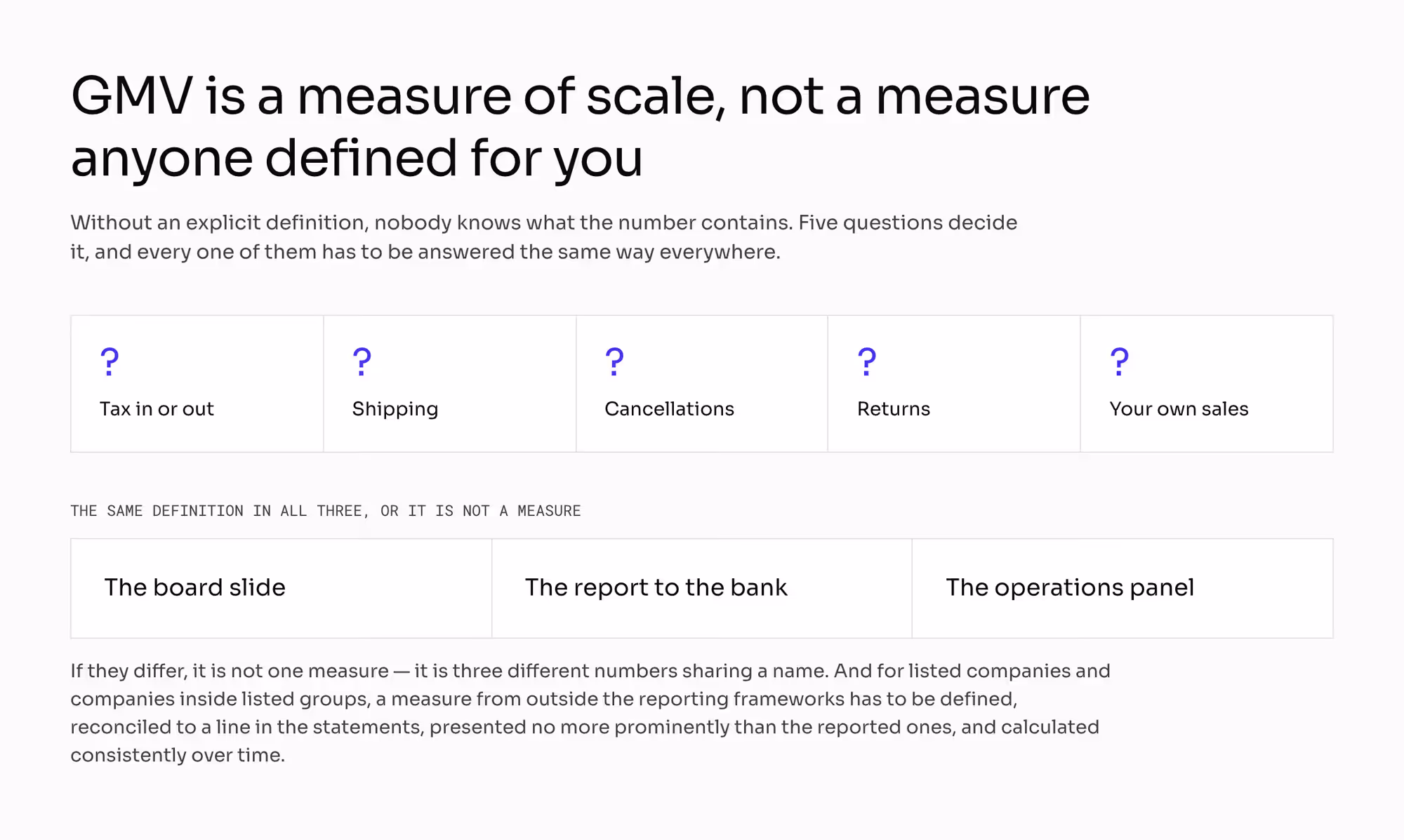Click the question mark above Cancellations
This screenshot has height=840, width=1404.
tap(615, 362)
